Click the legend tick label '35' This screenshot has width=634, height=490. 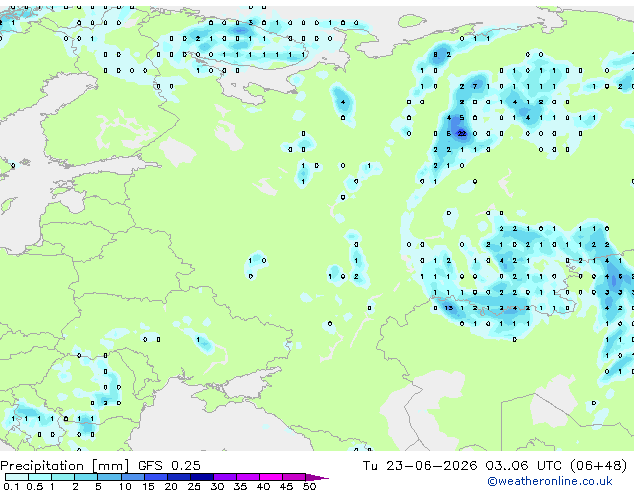(240, 486)
